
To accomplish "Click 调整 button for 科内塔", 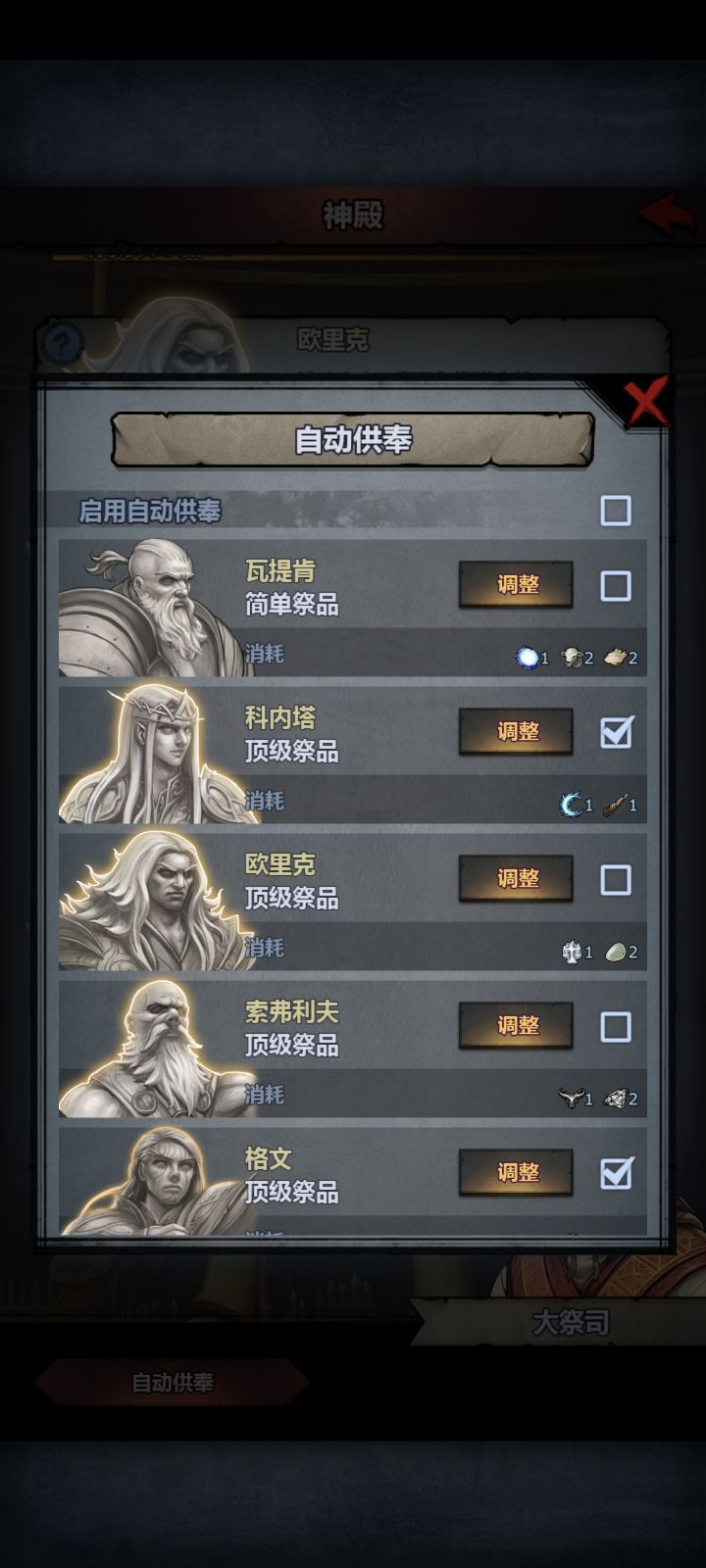I will pos(517,732).
